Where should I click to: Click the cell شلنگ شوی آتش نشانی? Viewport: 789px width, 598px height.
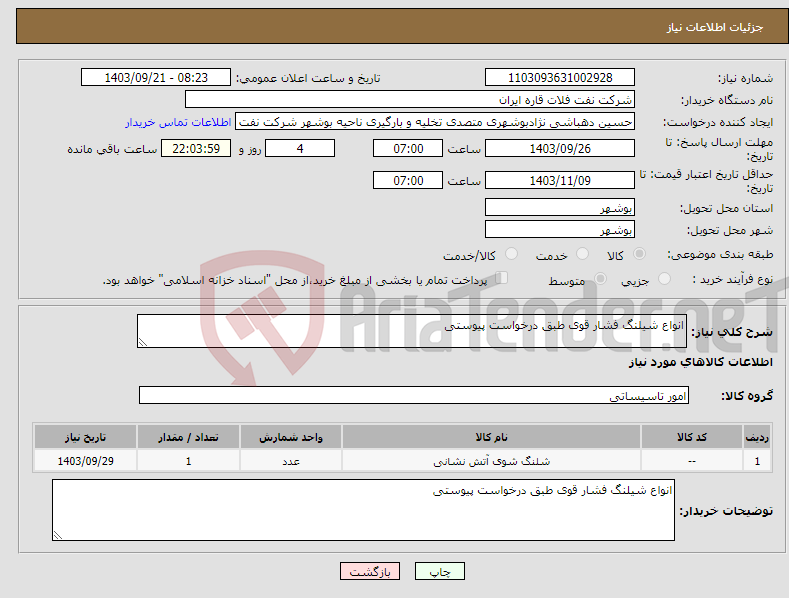(491, 461)
